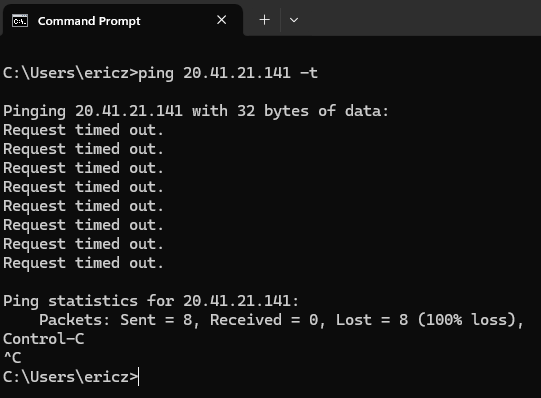Click the "Control-C" output line
541x398 pixels.
point(43,339)
